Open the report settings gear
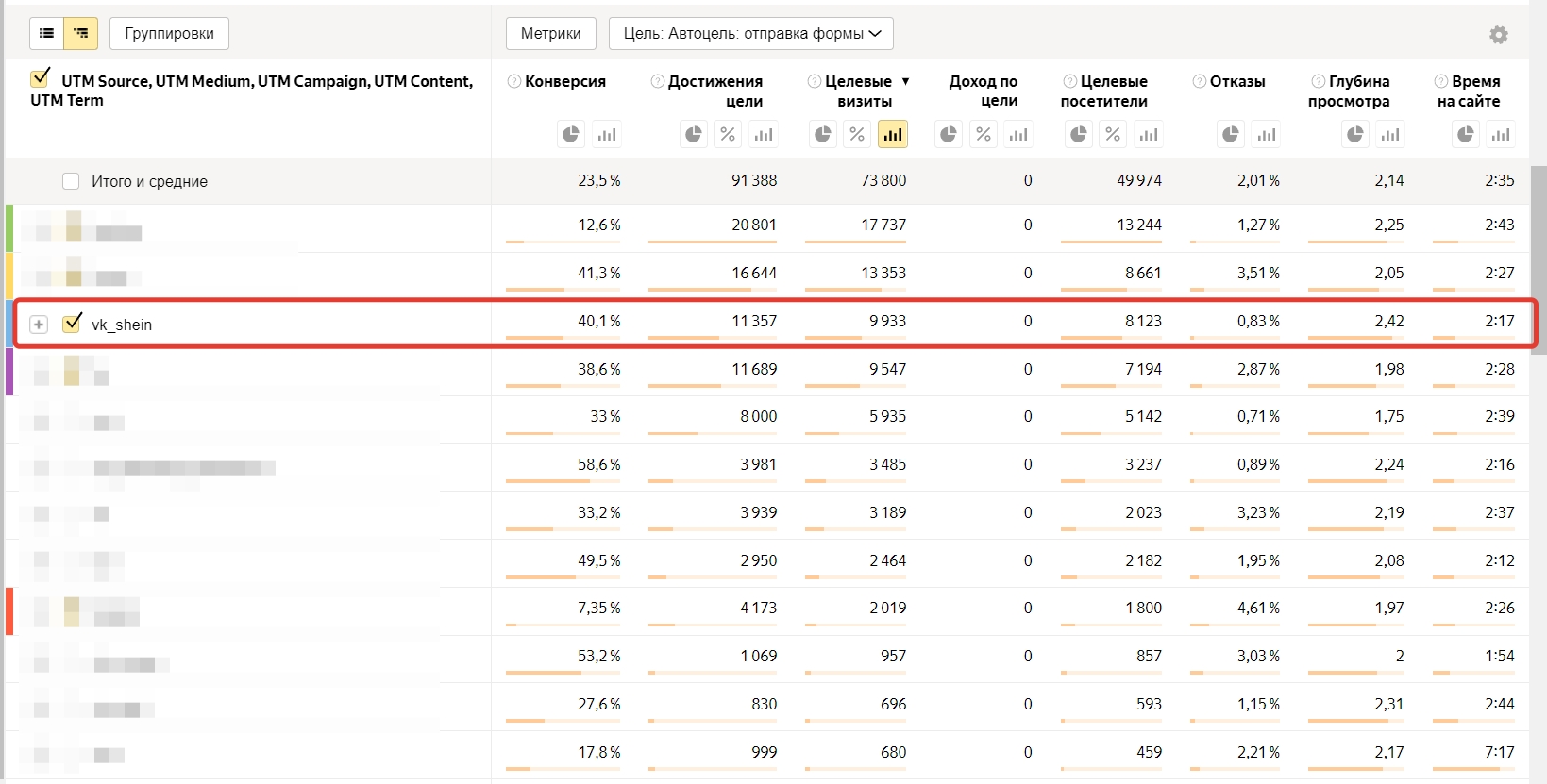Viewport: 1547px width, 784px height. [x=1498, y=35]
